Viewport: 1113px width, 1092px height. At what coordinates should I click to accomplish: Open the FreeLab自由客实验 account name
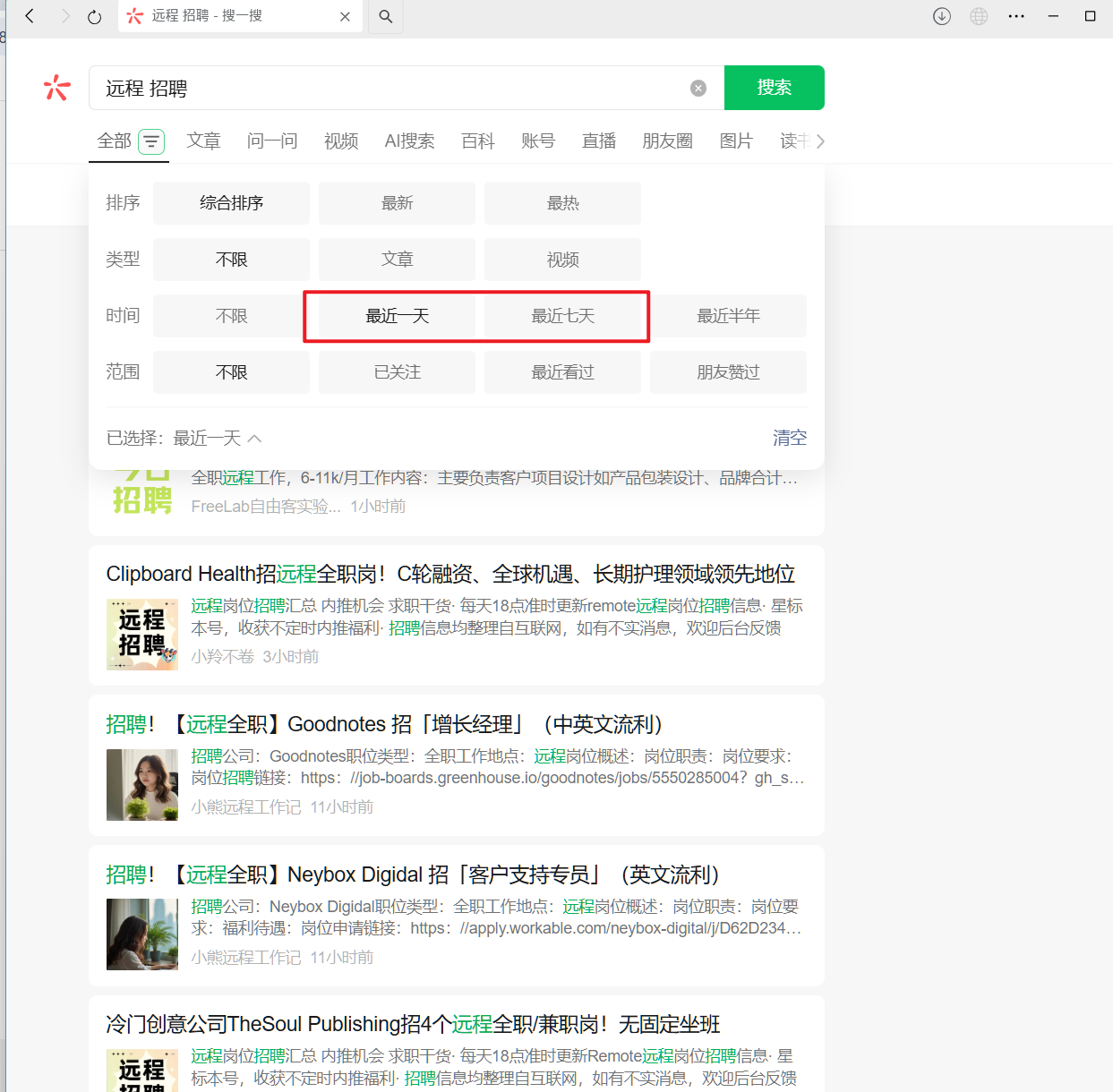point(266,507)
